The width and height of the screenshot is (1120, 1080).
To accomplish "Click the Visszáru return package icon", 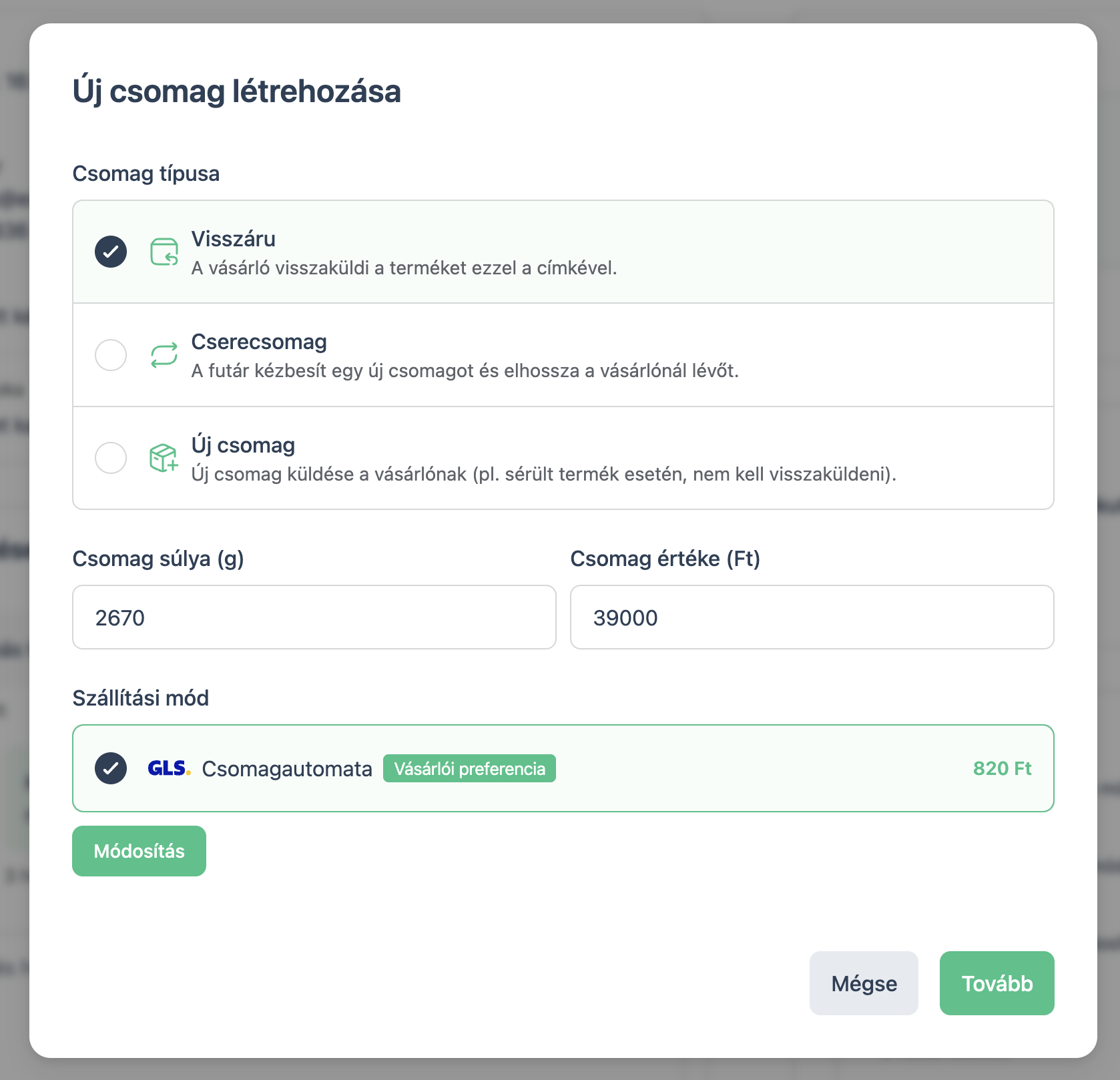I will point(164,252).
